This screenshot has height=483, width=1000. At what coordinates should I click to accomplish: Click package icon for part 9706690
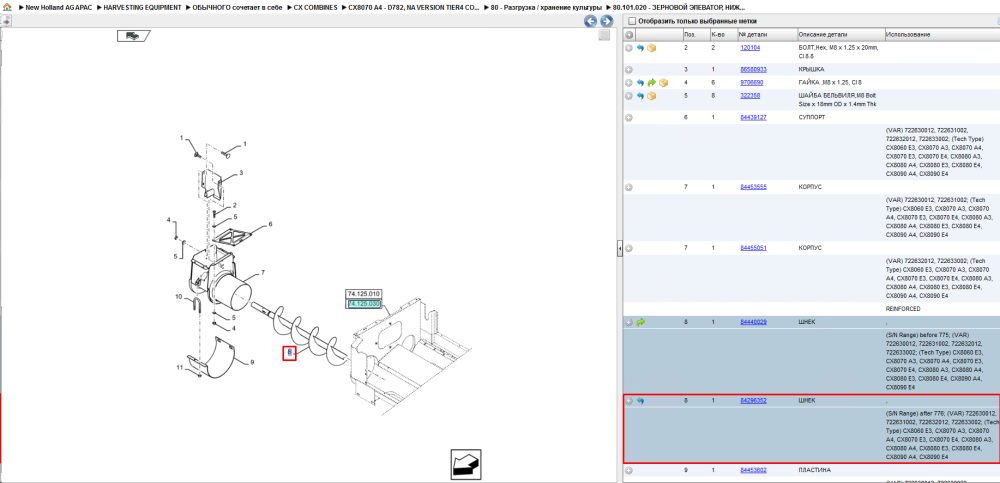point(663,83)
